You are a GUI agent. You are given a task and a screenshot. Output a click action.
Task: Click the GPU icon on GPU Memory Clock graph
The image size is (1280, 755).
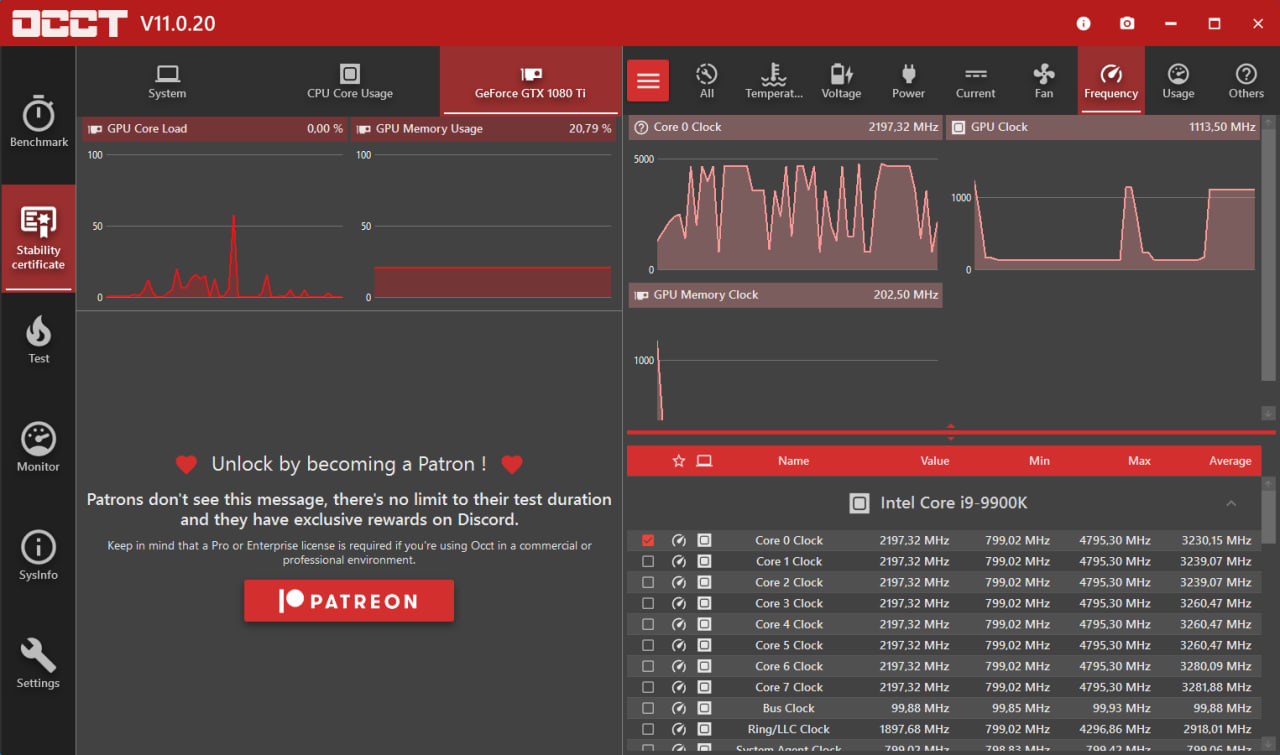pos(641,295)
